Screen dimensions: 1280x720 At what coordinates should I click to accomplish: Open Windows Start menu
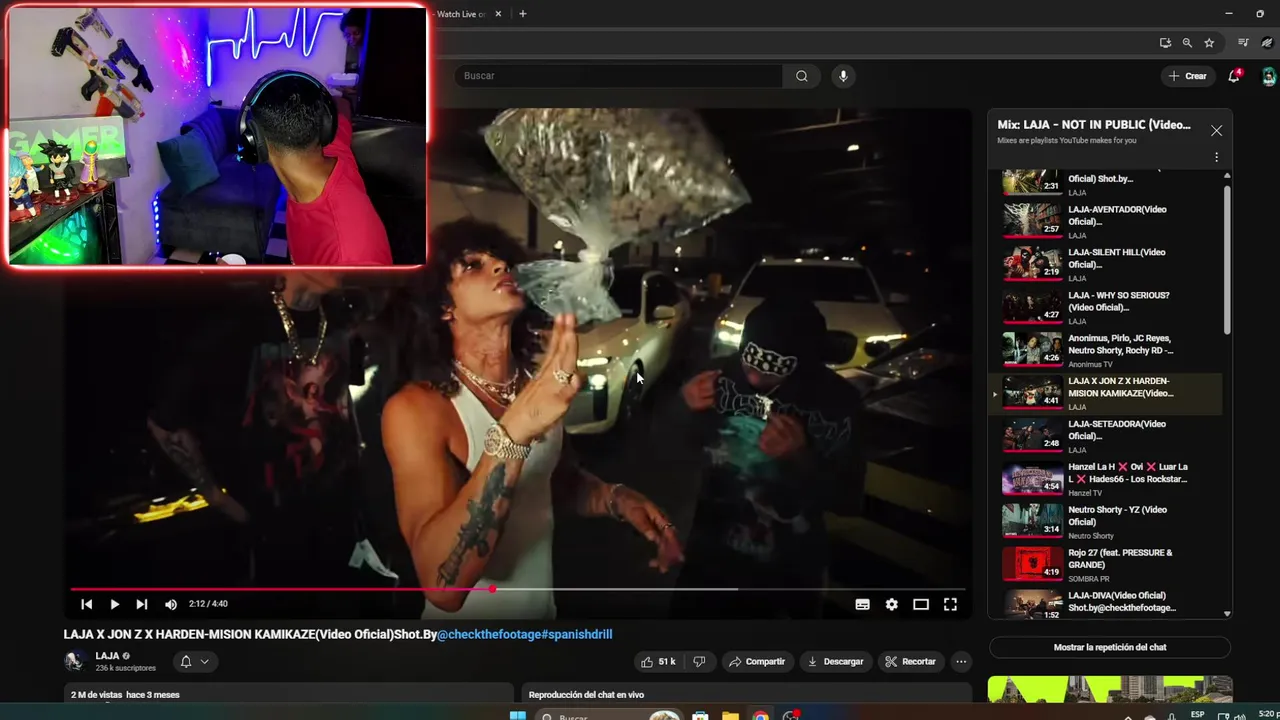(x=518, y=716)
